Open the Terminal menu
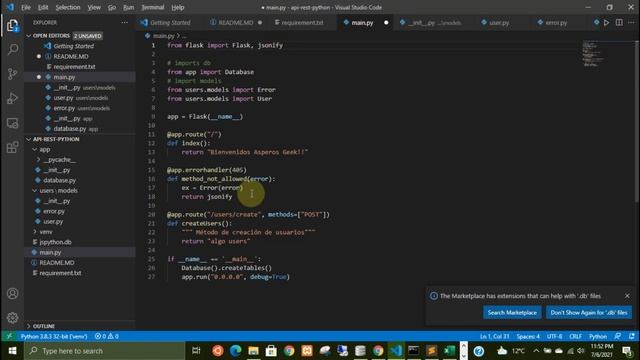Image resolution: width=640 pixels, height=360 pixels. coord(153,7)
